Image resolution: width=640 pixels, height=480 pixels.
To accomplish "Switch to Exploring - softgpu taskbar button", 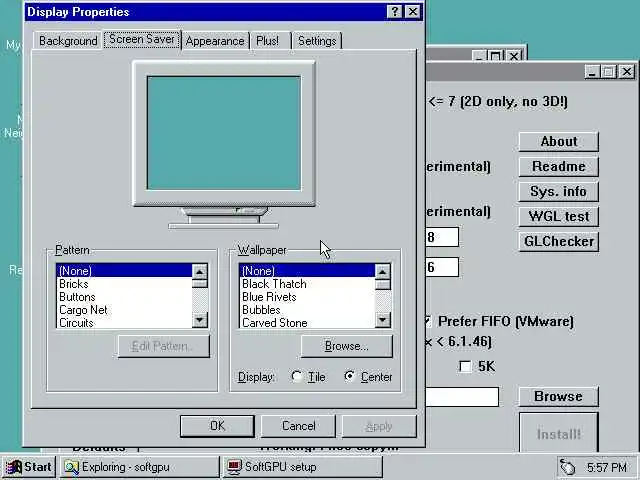I will pos(140,467).
